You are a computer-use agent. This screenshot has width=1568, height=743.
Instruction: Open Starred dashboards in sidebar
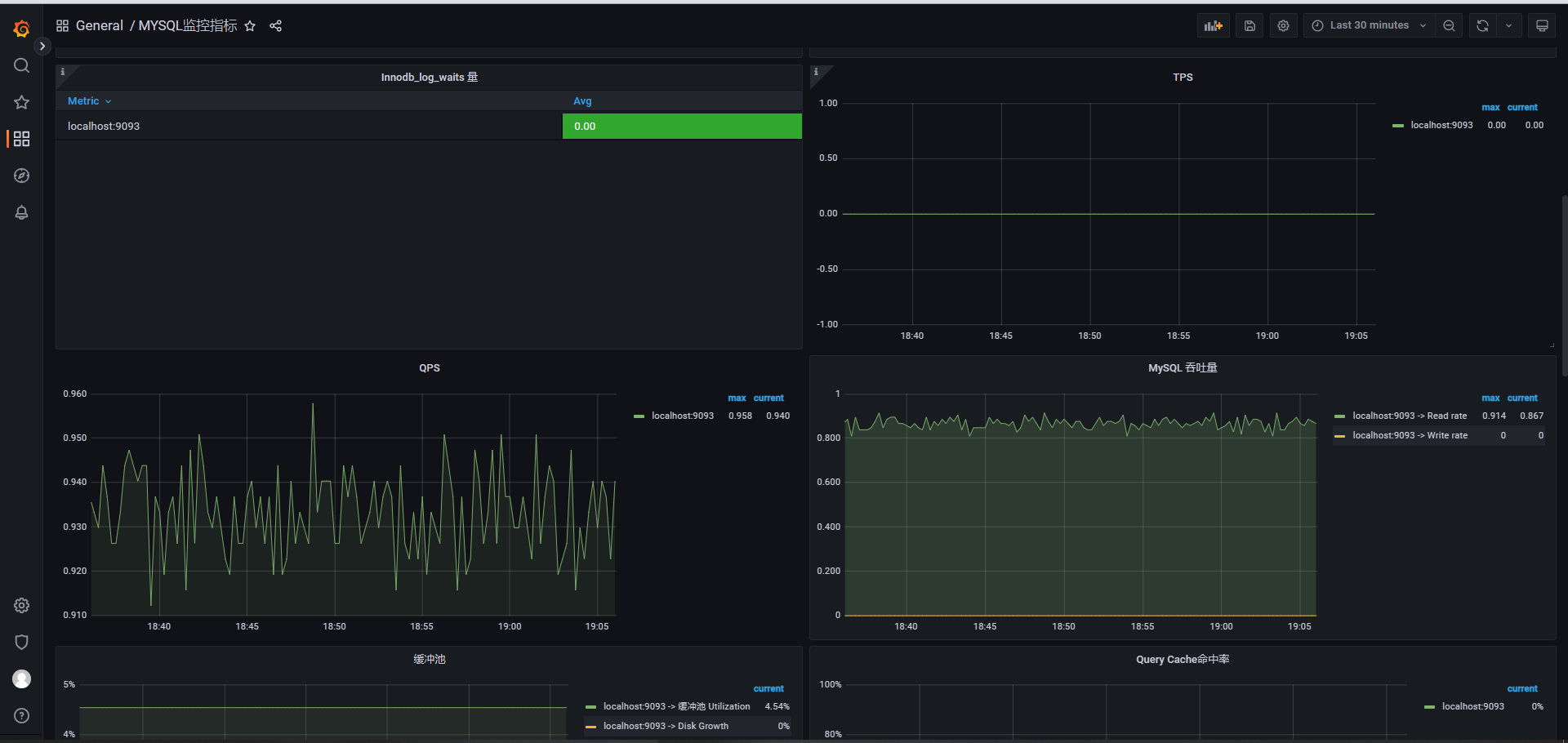coord(22,102)
